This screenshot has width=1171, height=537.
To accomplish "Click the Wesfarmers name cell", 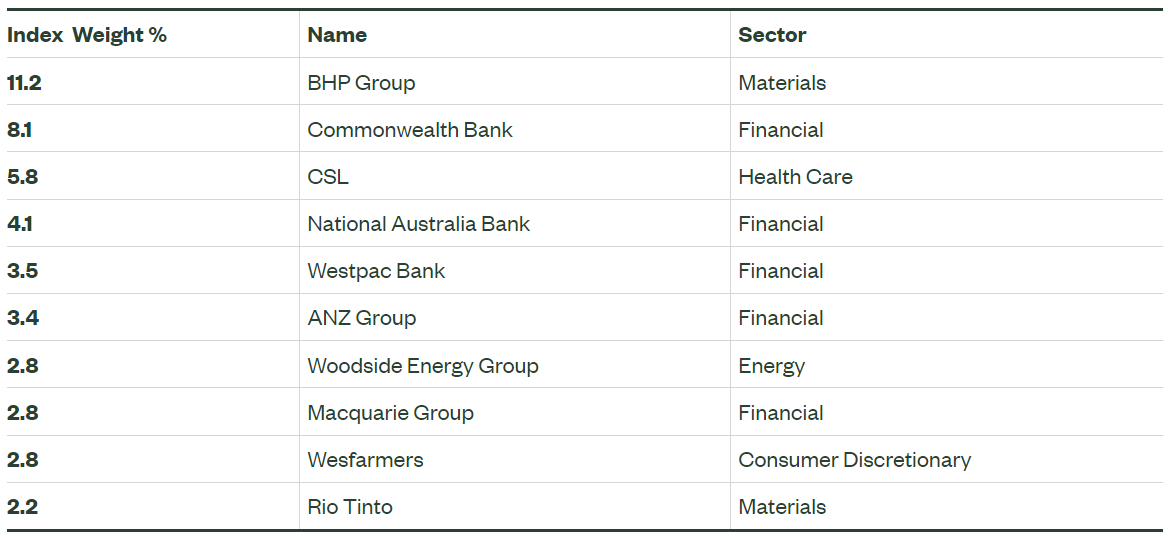I will (365, 460).
